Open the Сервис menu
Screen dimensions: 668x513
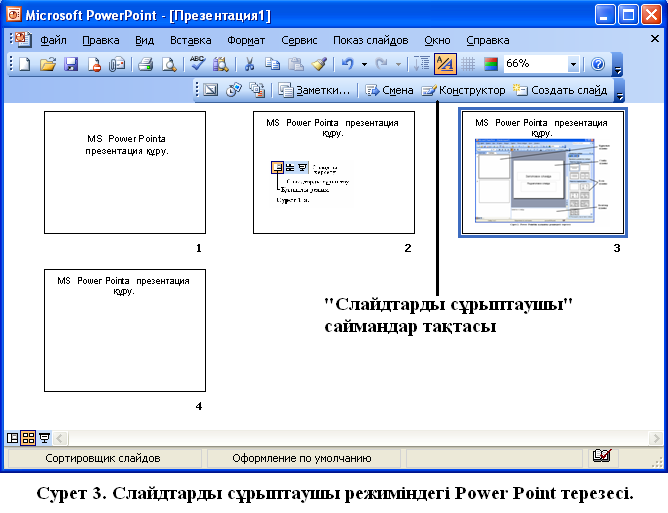[x=299, y=40]
